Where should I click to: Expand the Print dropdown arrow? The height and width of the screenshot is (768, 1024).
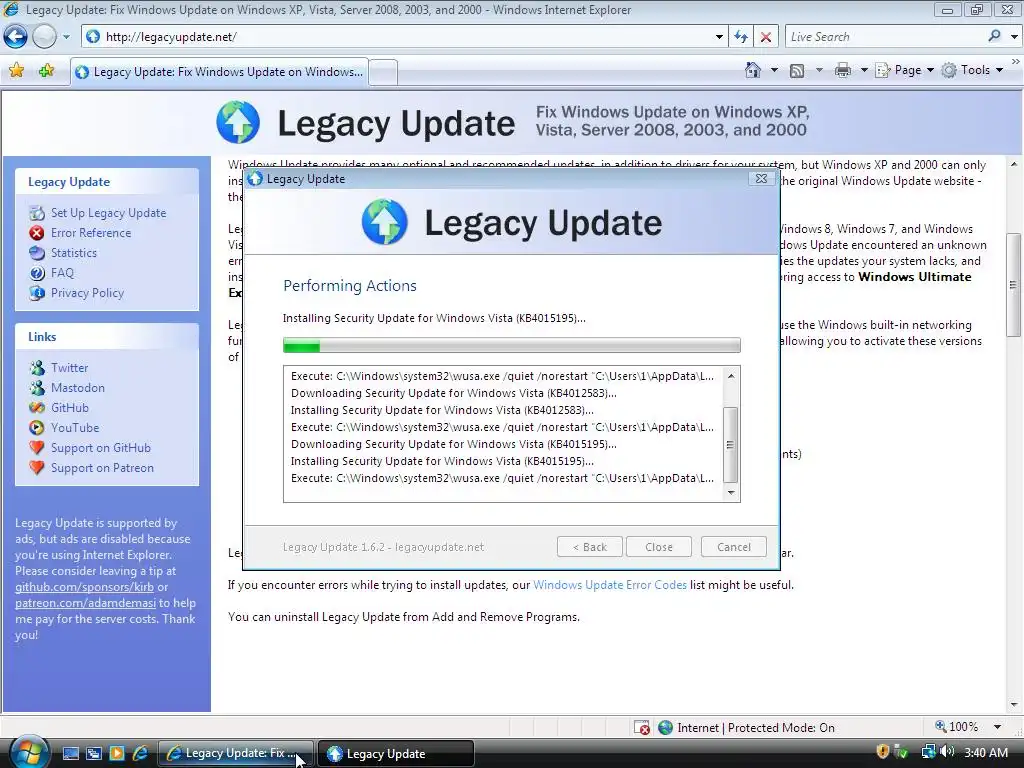(x=863, y=70)
